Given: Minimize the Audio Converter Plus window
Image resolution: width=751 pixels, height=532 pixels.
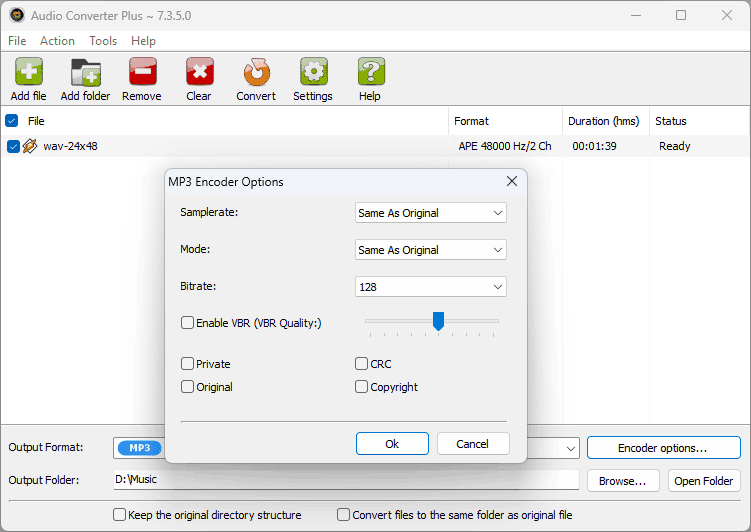Looking at the screenshot, I should [636, 15].
